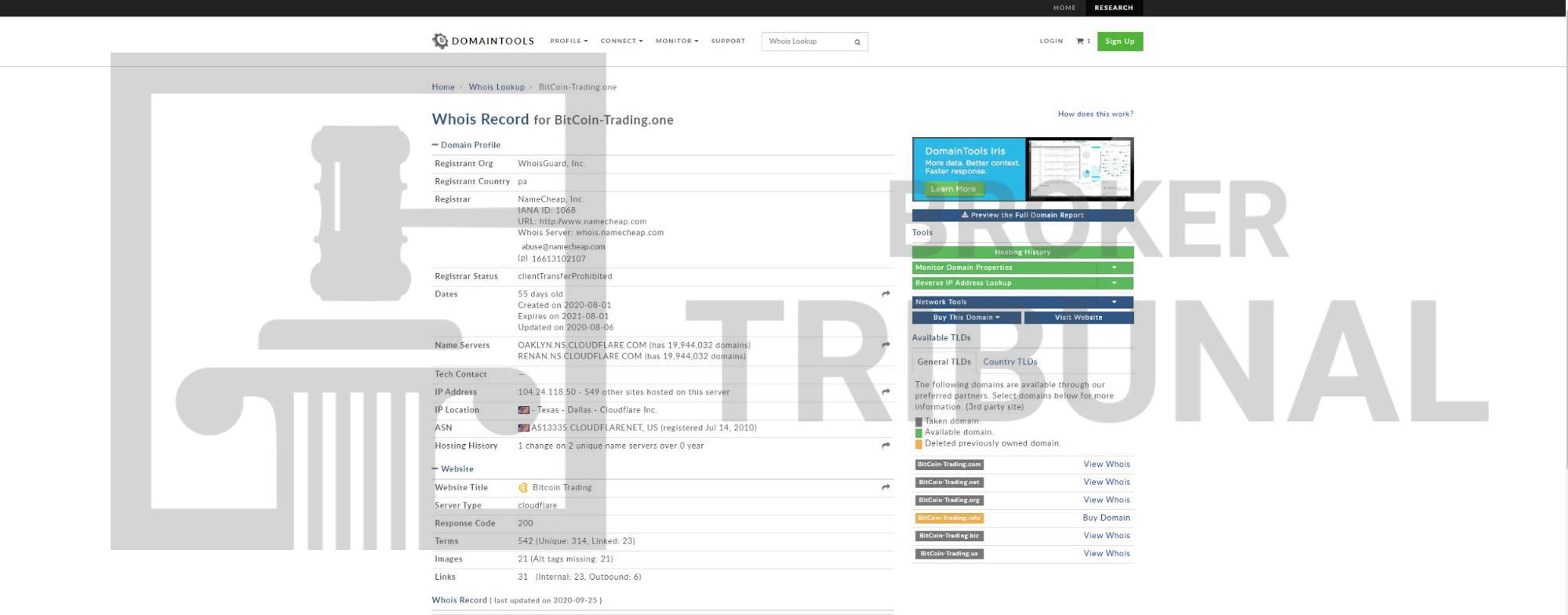Screen dimensions: 1568x615
Task: Click the Hosting History button
Action: [1023, 252]
